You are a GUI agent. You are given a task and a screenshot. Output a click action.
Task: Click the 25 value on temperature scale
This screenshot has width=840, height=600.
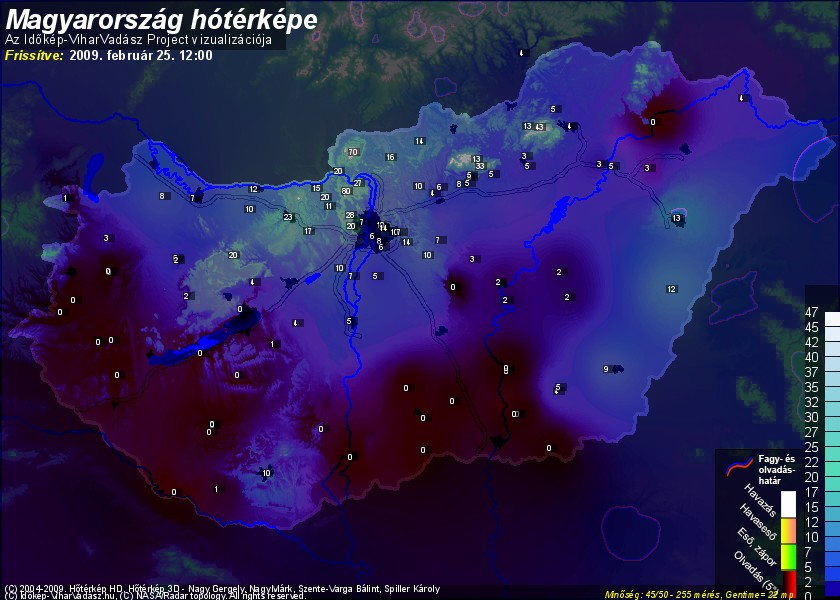point(812,446)
